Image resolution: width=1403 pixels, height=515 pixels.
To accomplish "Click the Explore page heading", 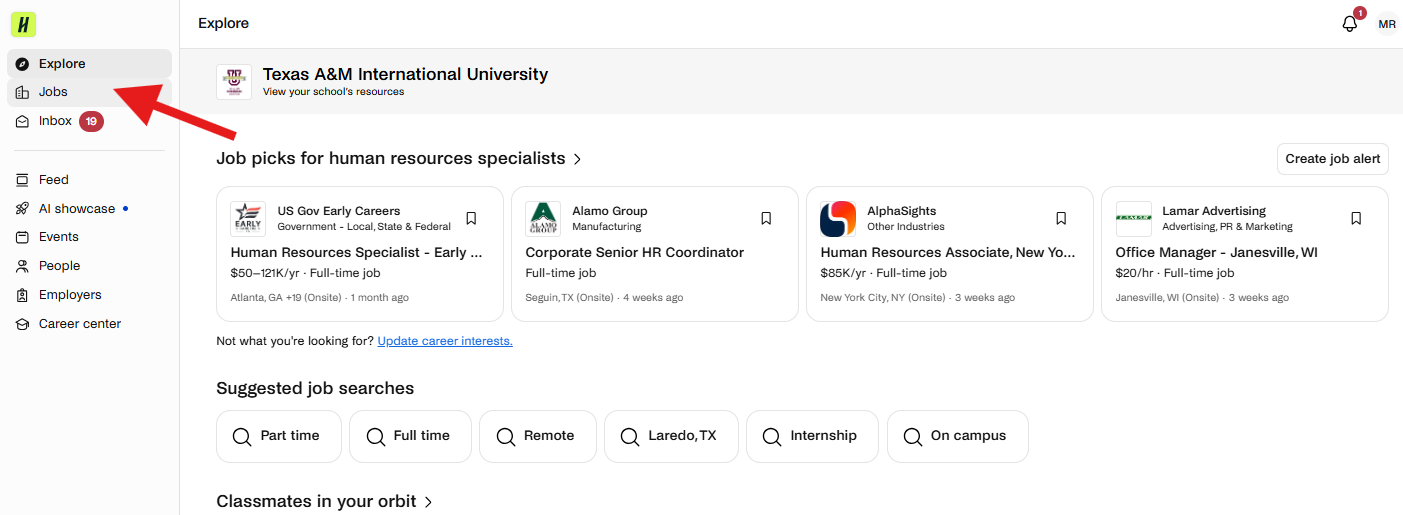I will 224,24.
